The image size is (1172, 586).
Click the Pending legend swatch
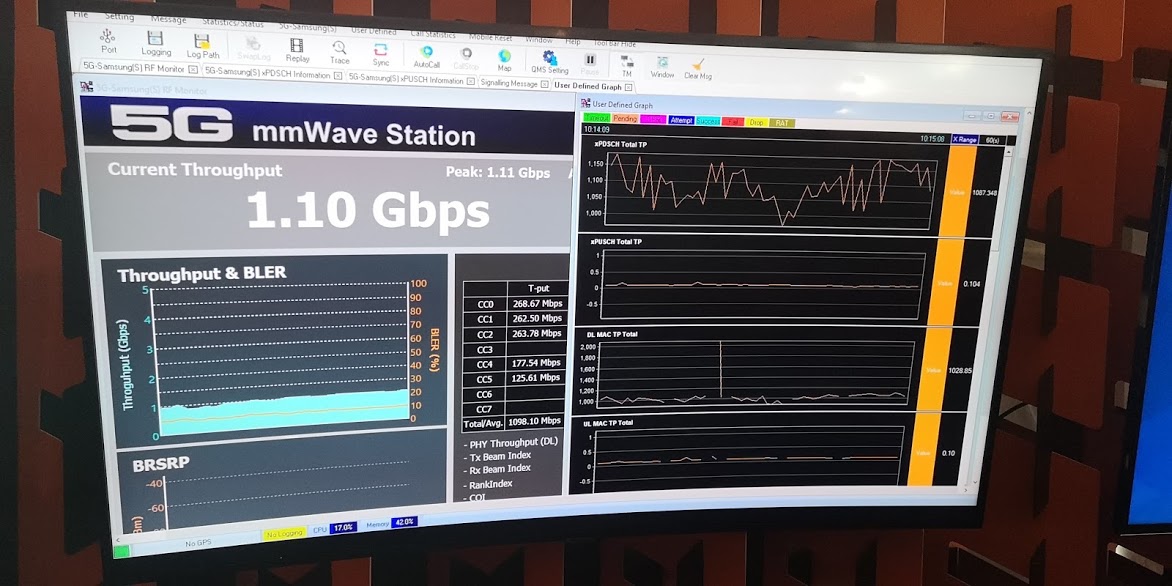[x=624, y=118]
